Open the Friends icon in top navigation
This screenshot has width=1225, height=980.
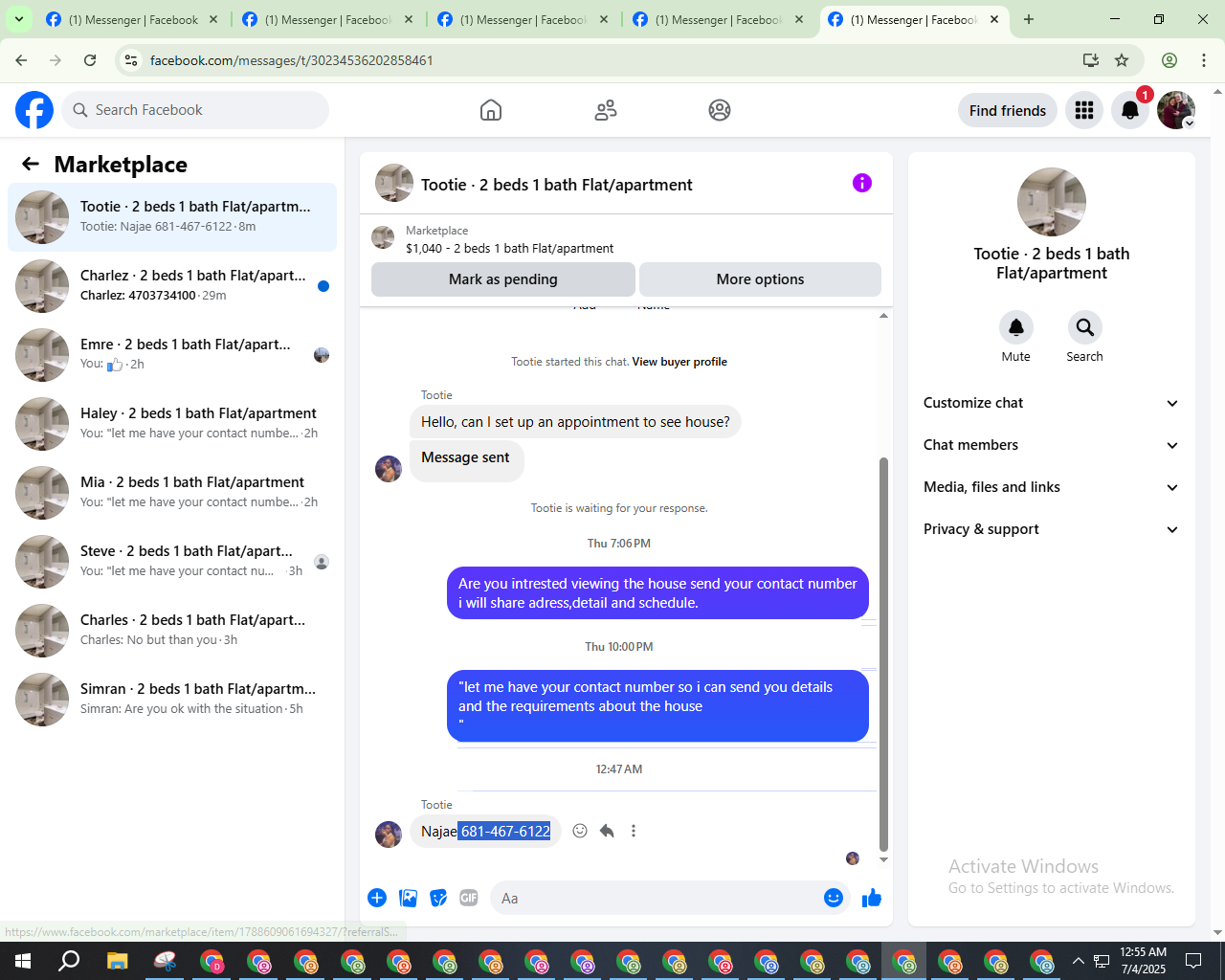click(x=606, y=110)
